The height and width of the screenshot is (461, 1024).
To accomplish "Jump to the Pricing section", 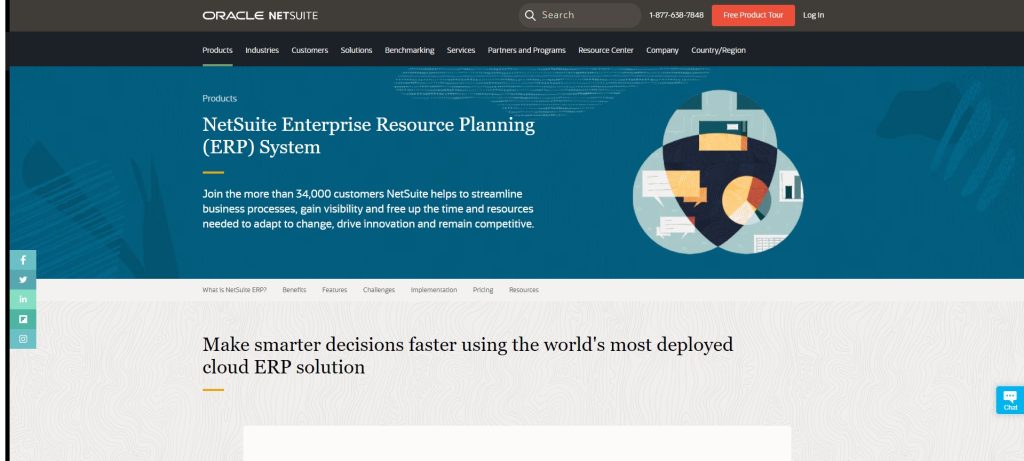I will tap(483, 290).
